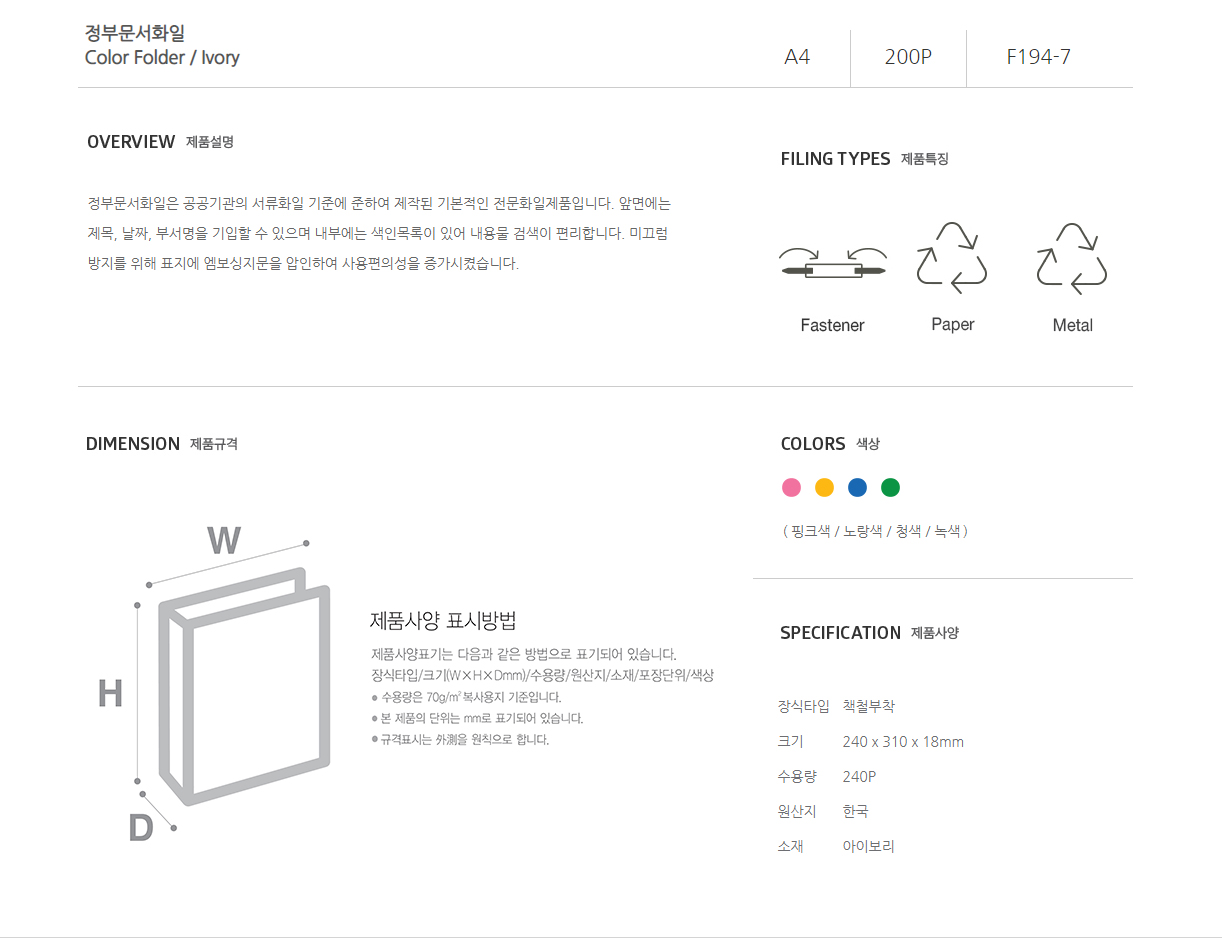This screenshot has height=938, width=1222.
Task: Click the OVERVIEW section heading
Action: [131, 142]
